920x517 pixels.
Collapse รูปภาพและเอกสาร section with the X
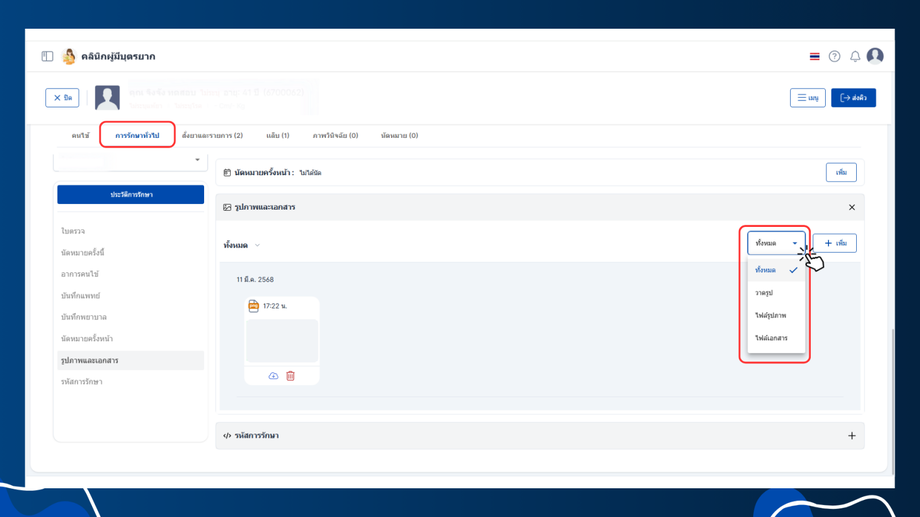pos(852,207)
